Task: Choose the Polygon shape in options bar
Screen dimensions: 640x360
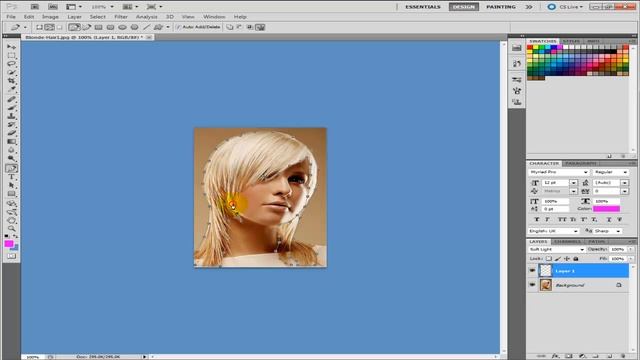Action: (x=134, y=27)
